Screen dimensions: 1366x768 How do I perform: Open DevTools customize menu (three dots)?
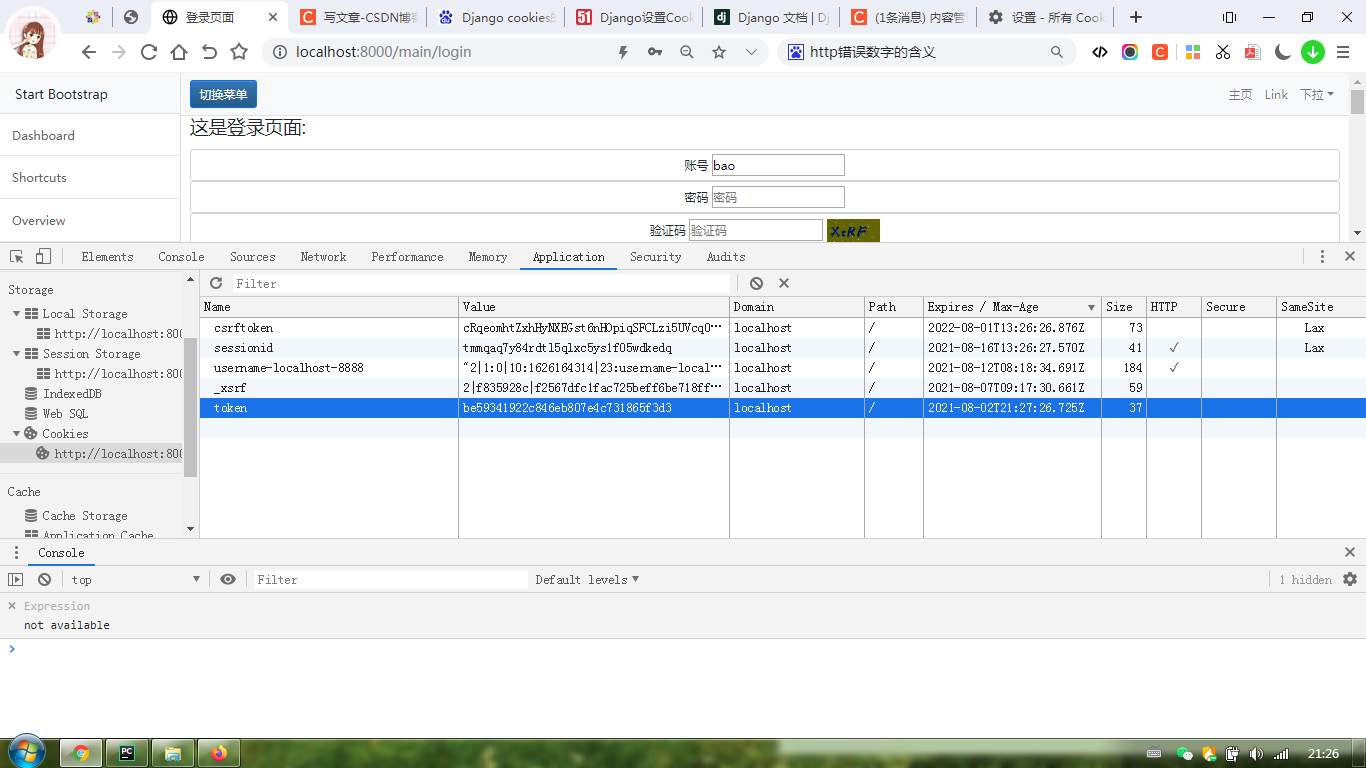[x=1322, y=256]
